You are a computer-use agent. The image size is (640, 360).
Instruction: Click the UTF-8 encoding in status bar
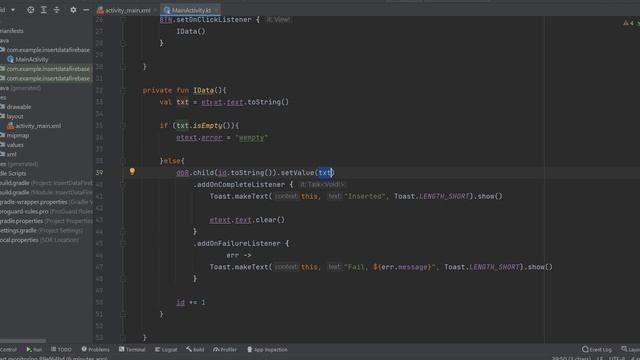tap(616, 358)
